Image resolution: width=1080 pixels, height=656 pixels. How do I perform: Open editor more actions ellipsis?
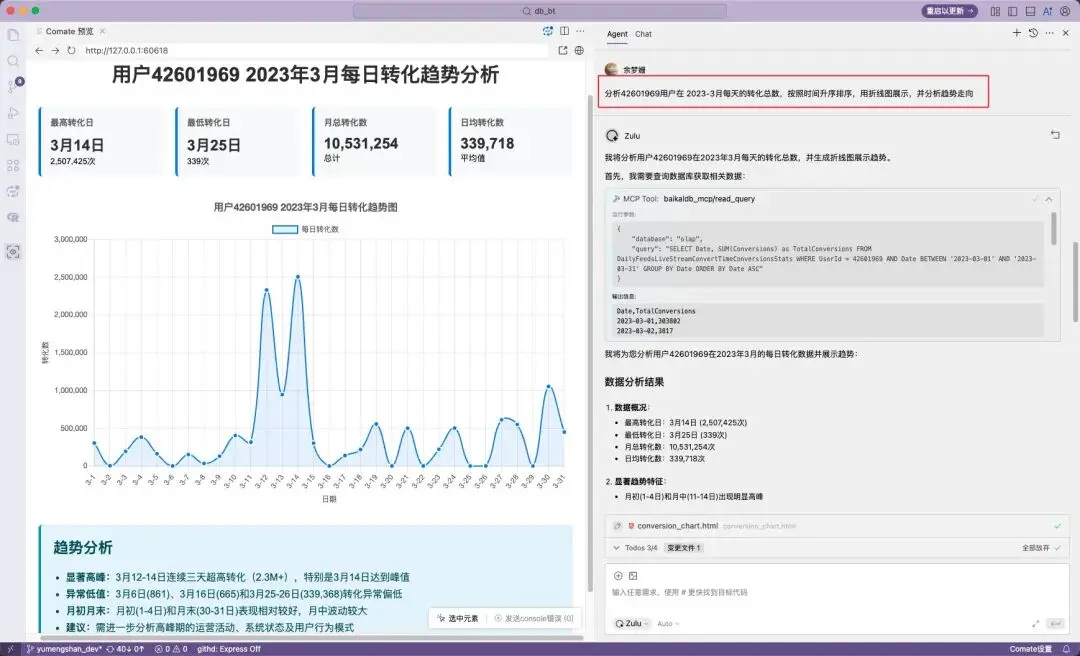coord(581,31)
